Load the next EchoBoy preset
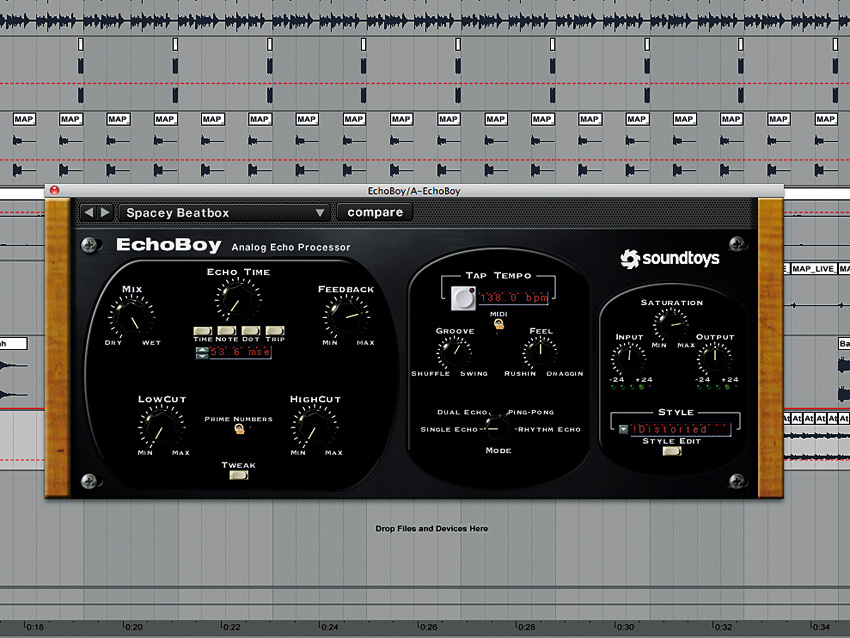The image size is (850, 638). [105, 212]
